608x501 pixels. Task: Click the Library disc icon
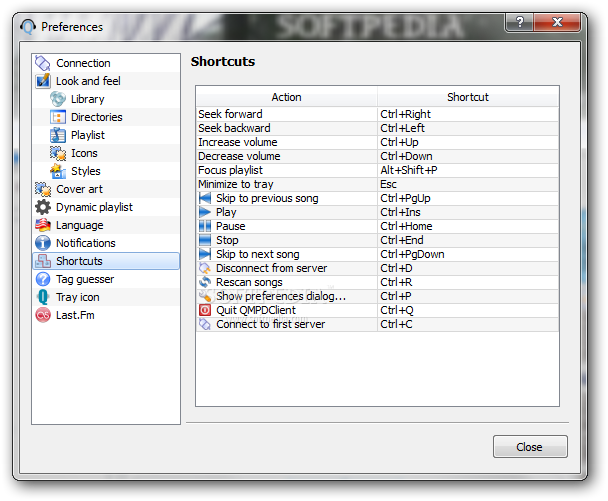pyautogui.click(x=58, y=99)
